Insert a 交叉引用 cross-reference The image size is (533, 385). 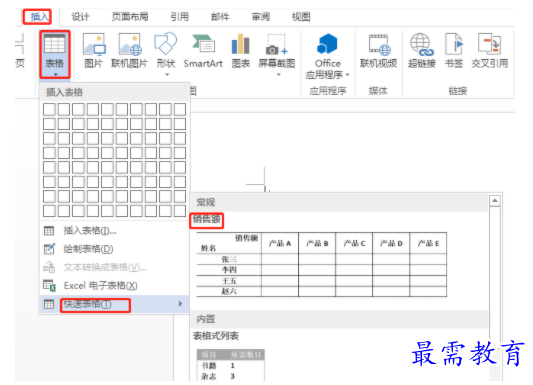click(489, 51)
